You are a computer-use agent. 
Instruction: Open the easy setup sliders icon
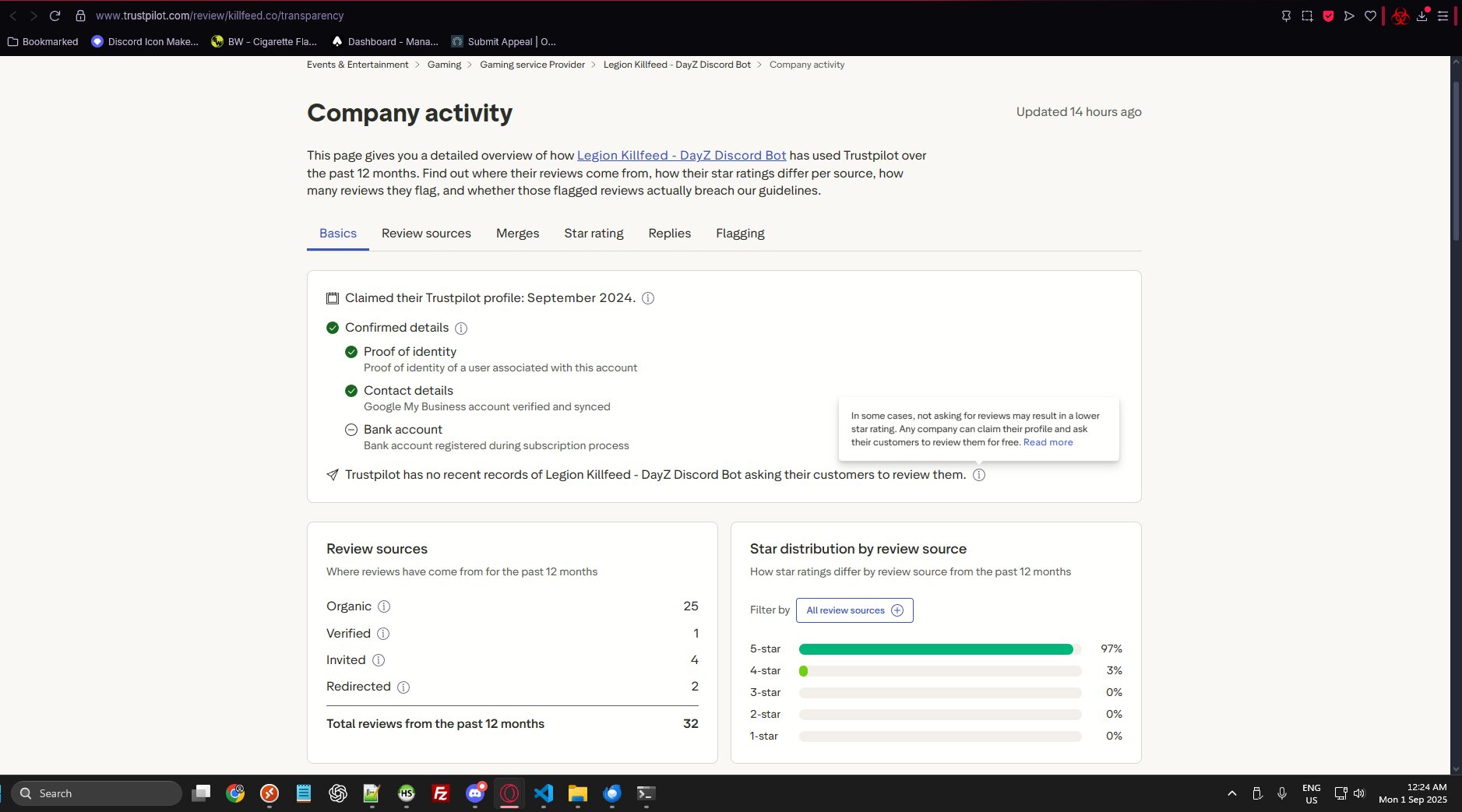(1443, 16)
